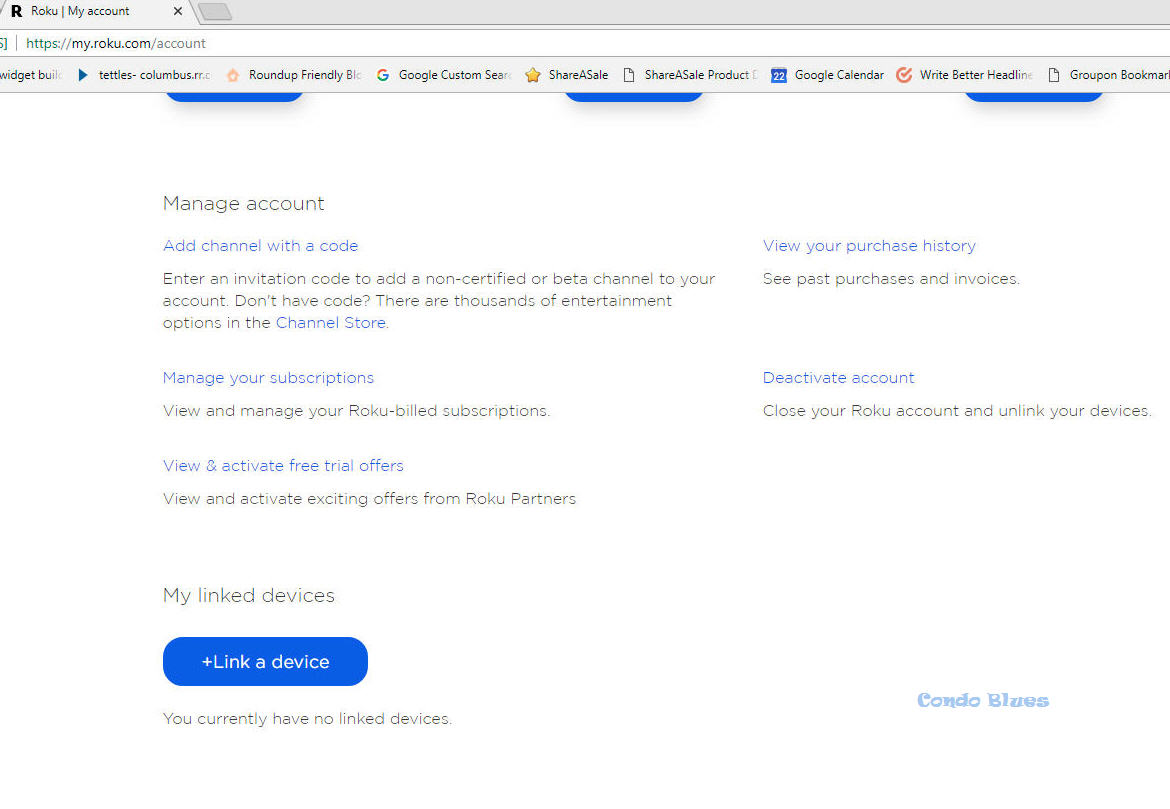Screen dimensions: 1170x809
Task: Open the Google Calendar bookmark
Action: pos(828,75)
